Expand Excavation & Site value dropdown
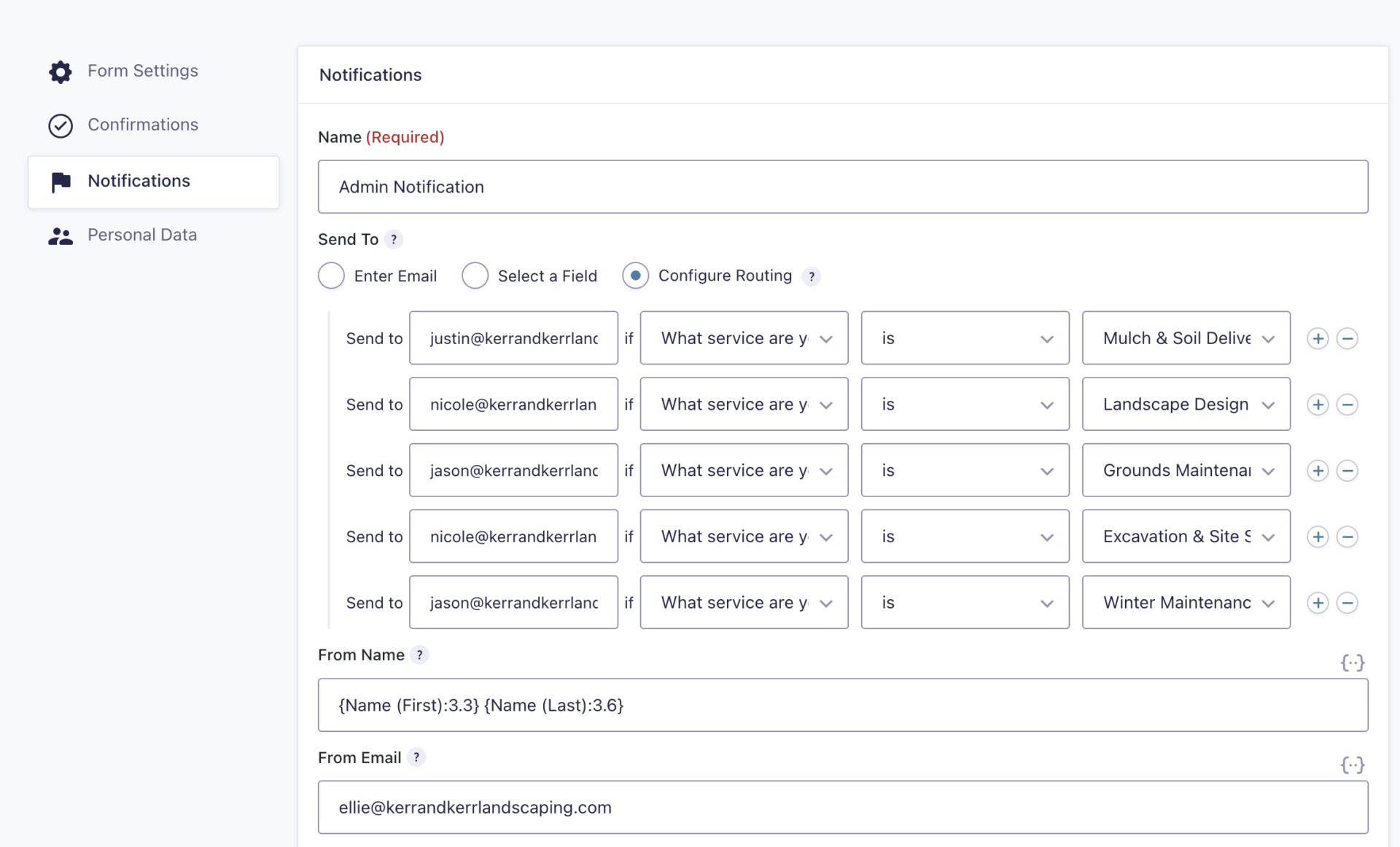1400x847 pixels. tap(1186, 536)
